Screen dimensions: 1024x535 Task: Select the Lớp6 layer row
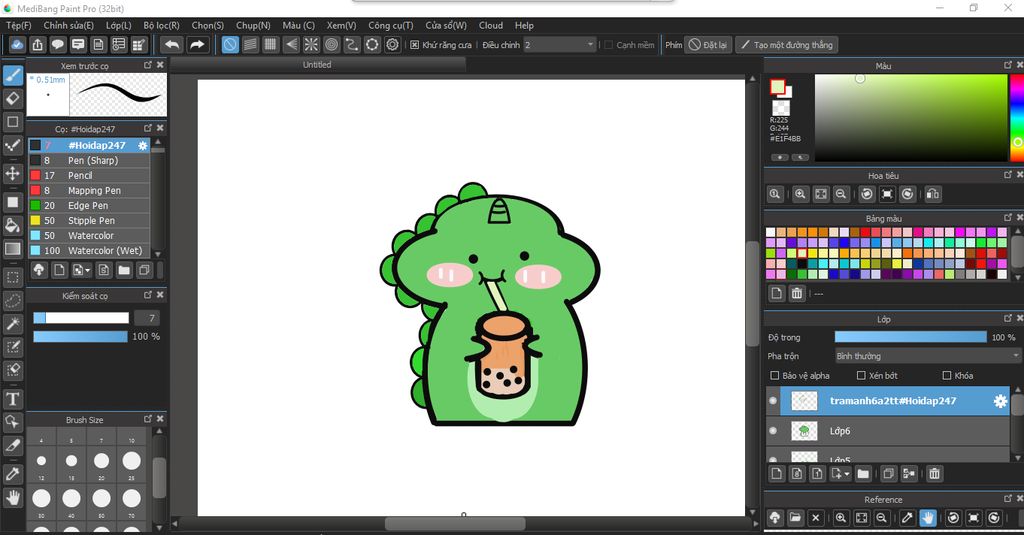tap(888, 431)
